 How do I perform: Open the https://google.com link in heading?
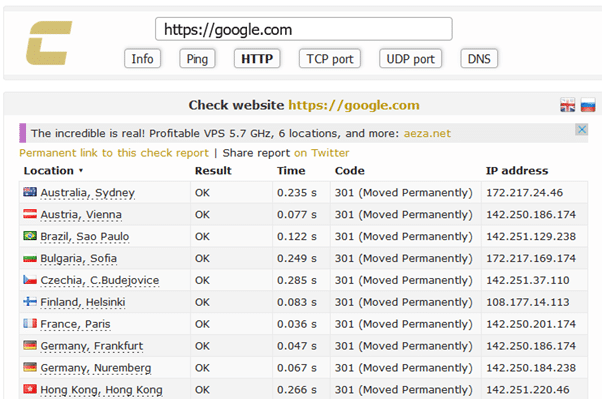354,105
